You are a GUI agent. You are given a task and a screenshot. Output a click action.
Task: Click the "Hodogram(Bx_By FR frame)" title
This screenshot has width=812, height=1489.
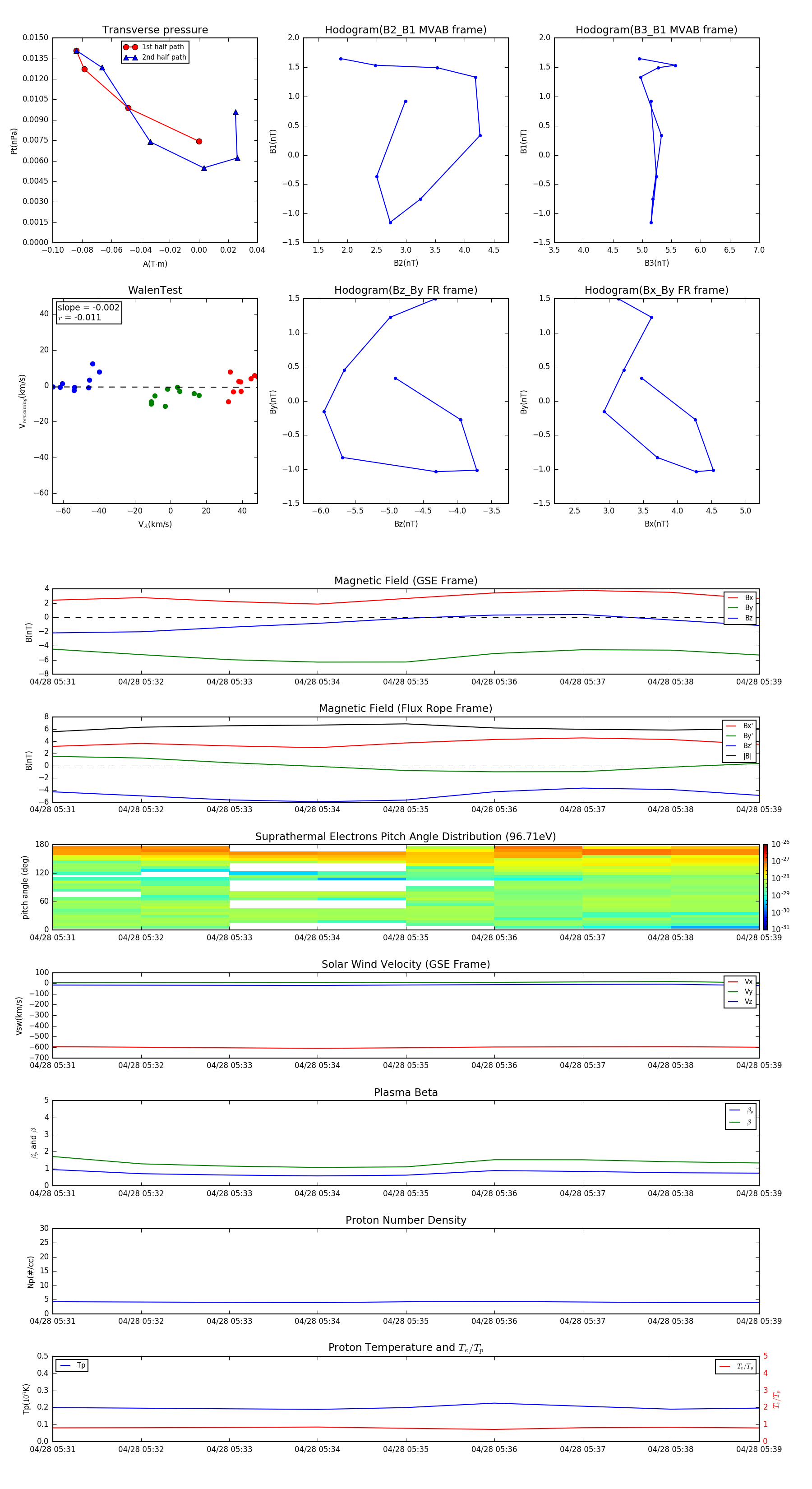click(x=656, y=290)
